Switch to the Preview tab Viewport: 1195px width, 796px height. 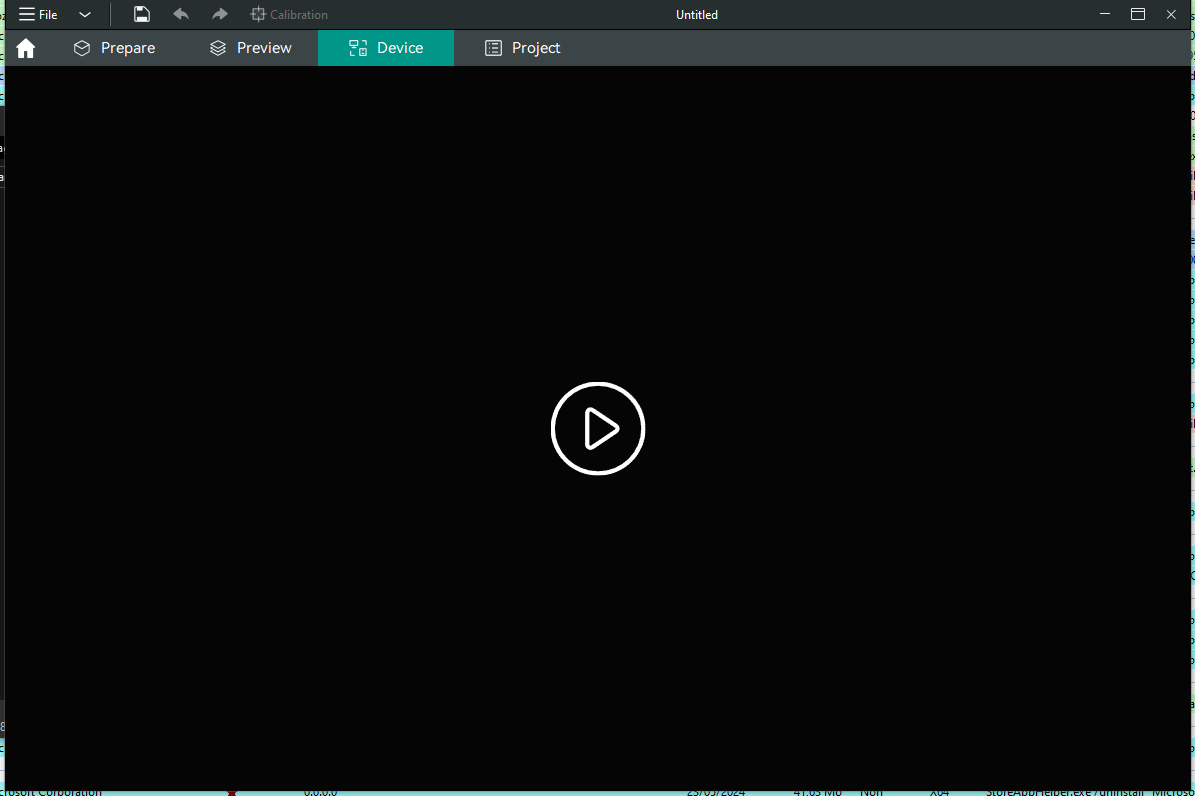251,48
